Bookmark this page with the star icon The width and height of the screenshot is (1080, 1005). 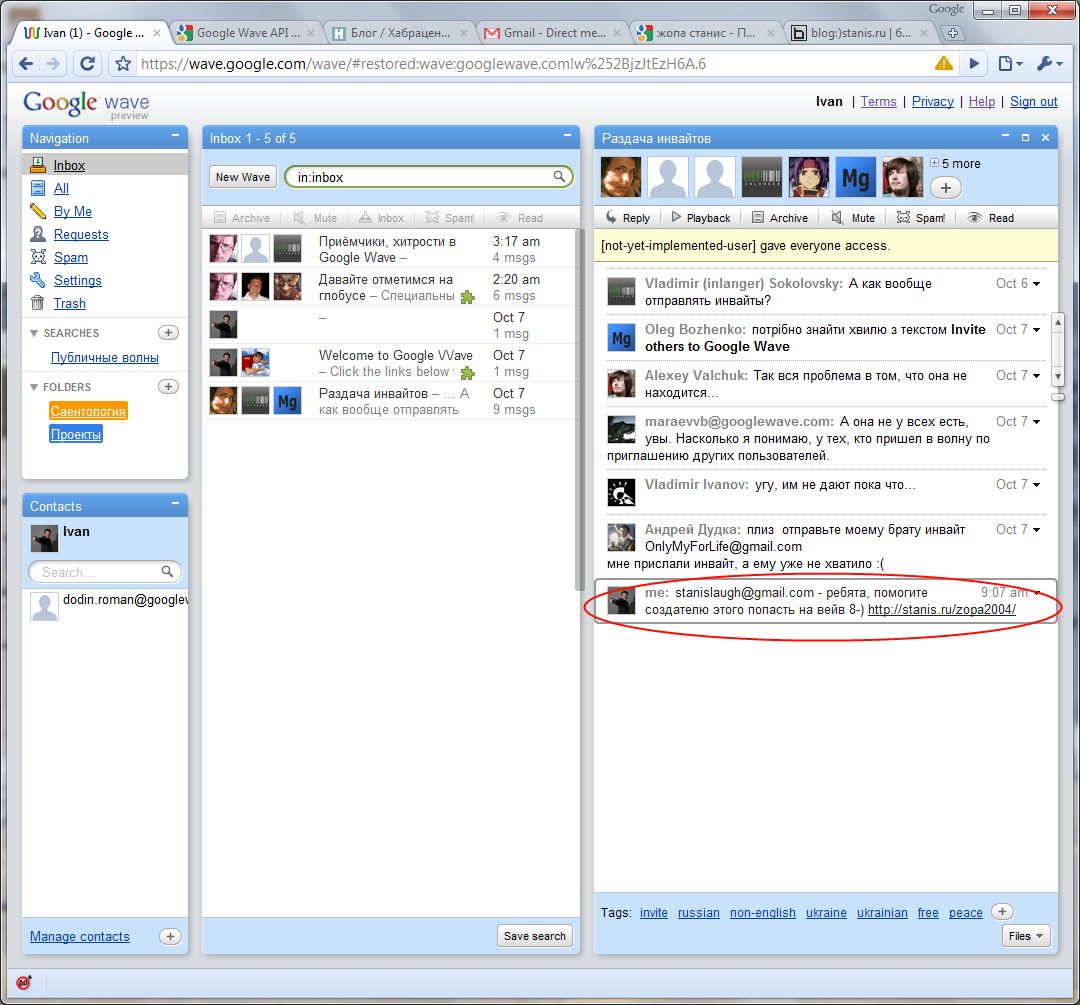pyautogui.click(x=123, y=63)
